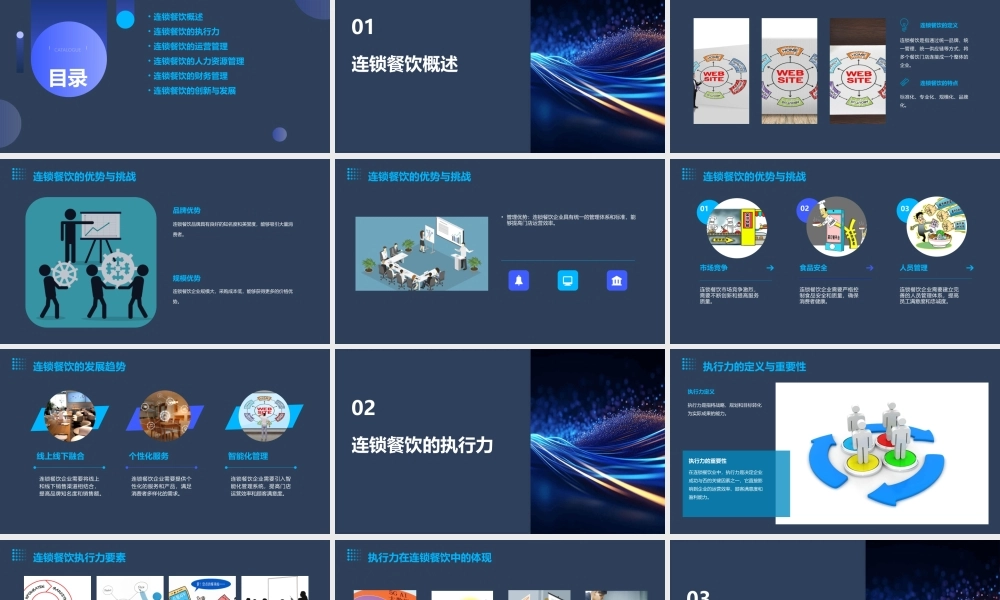1000x600 pixels.
Task: Click the monitor icon beside the bell icon
Action: 568,281
